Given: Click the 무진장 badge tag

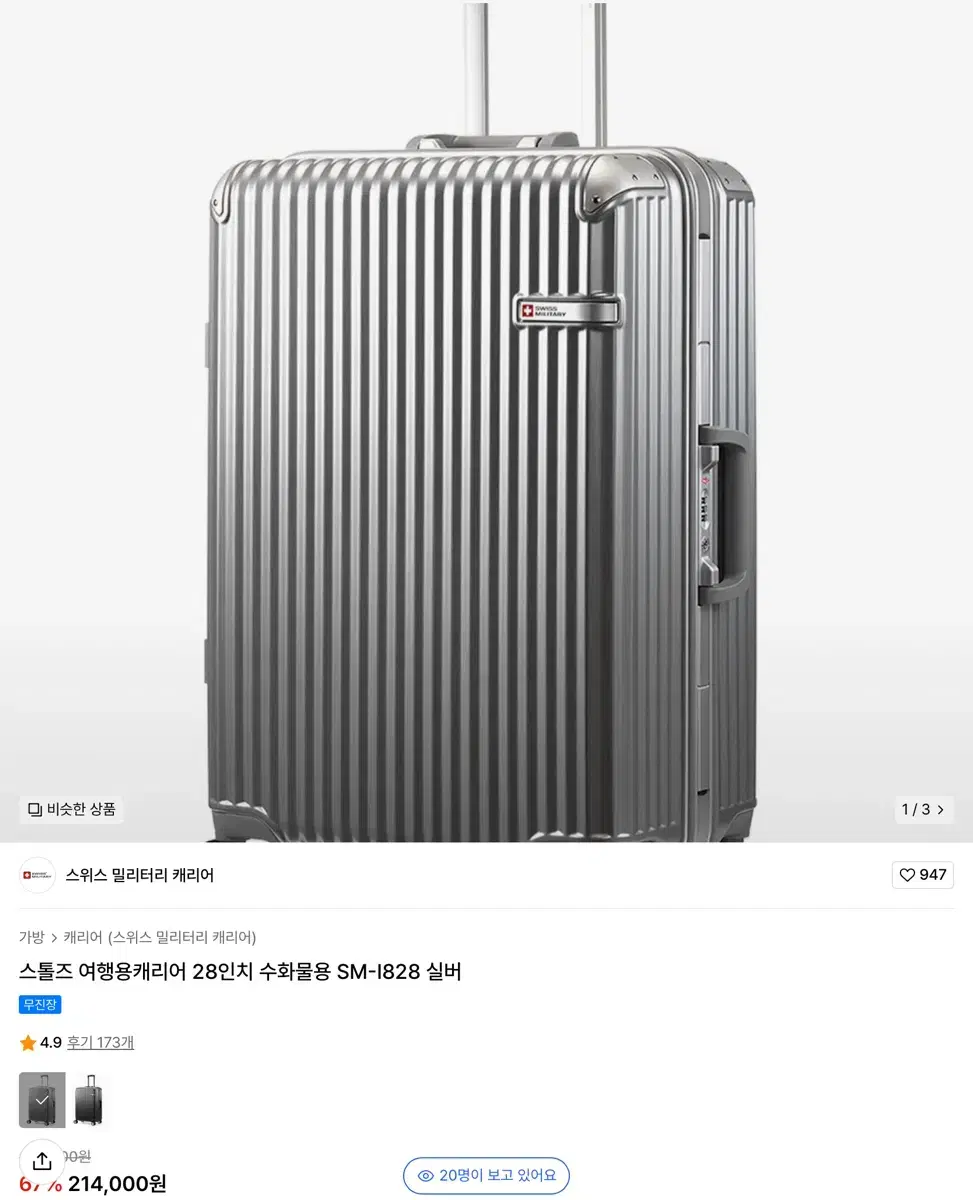Looking at the screenshot, I should coord(40,1004).
